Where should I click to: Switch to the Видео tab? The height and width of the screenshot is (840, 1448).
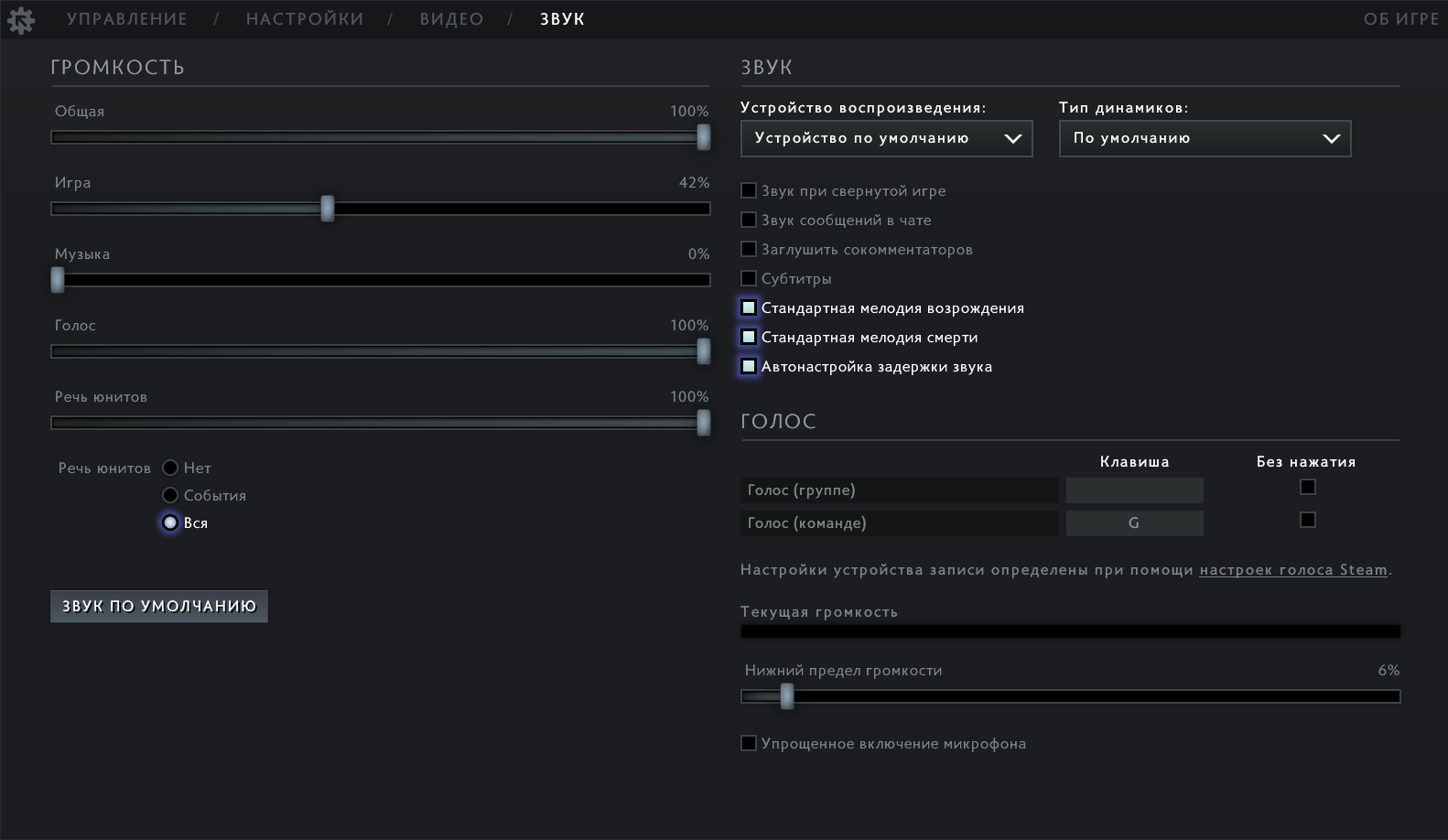tap(451, 19)
